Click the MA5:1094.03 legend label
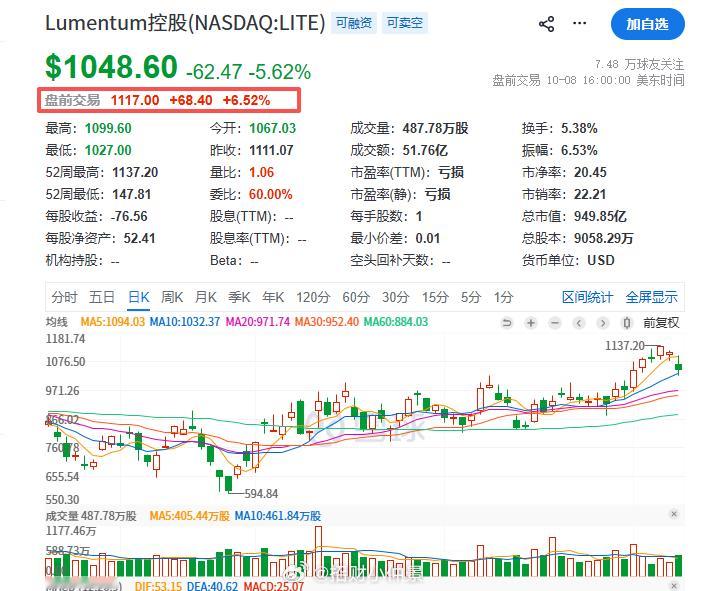Screen dimensions: 710x591 [112, 322]
